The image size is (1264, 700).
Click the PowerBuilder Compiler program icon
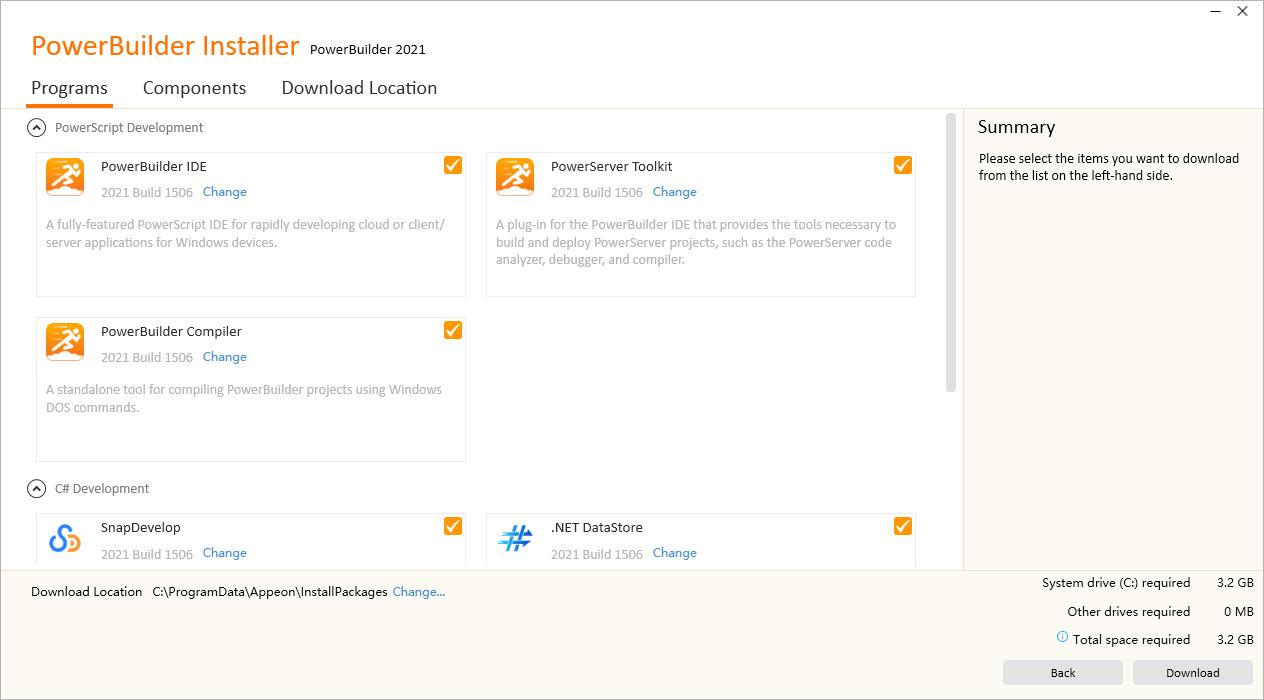point(65,342)
